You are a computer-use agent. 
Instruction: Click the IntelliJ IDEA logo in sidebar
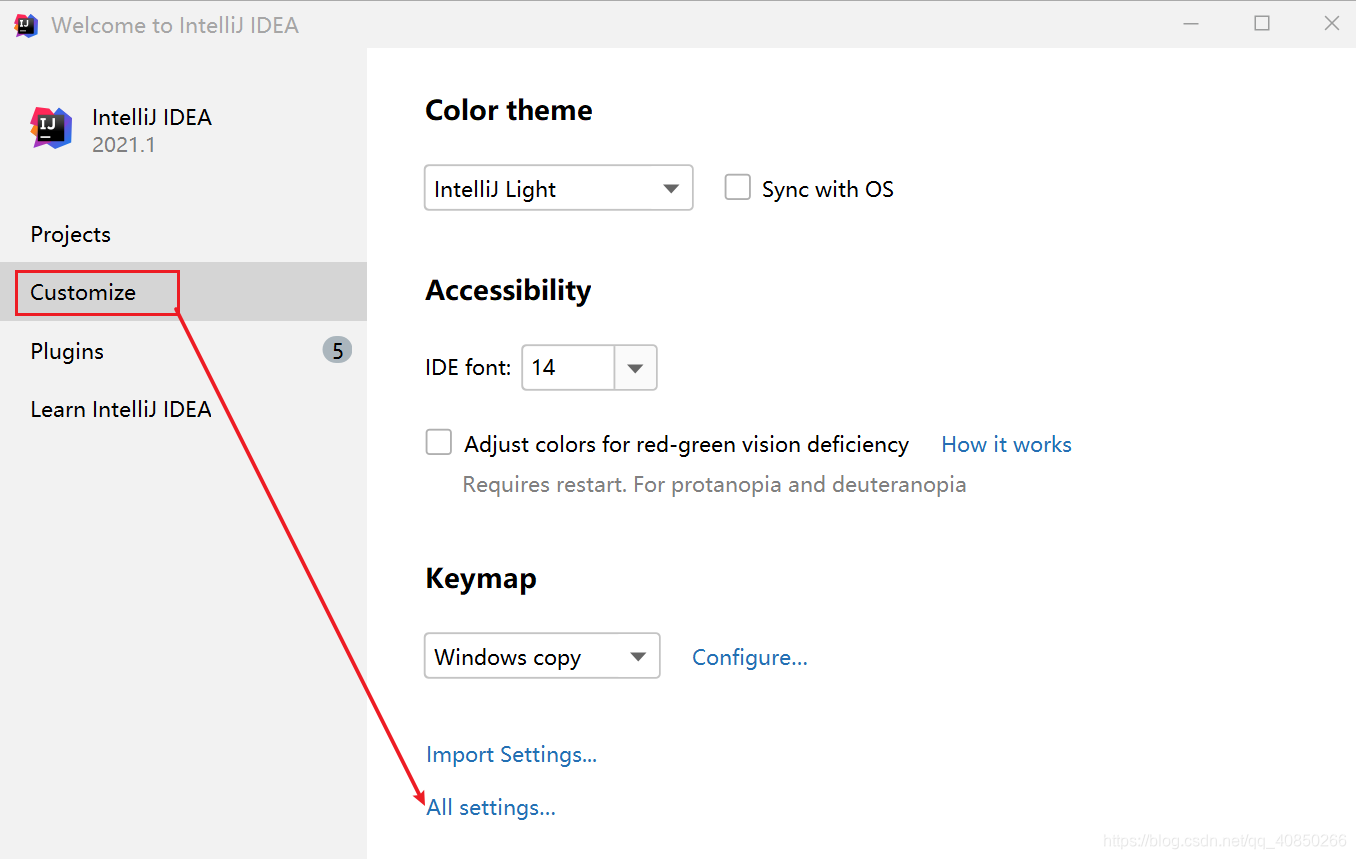tap(51, 128)
